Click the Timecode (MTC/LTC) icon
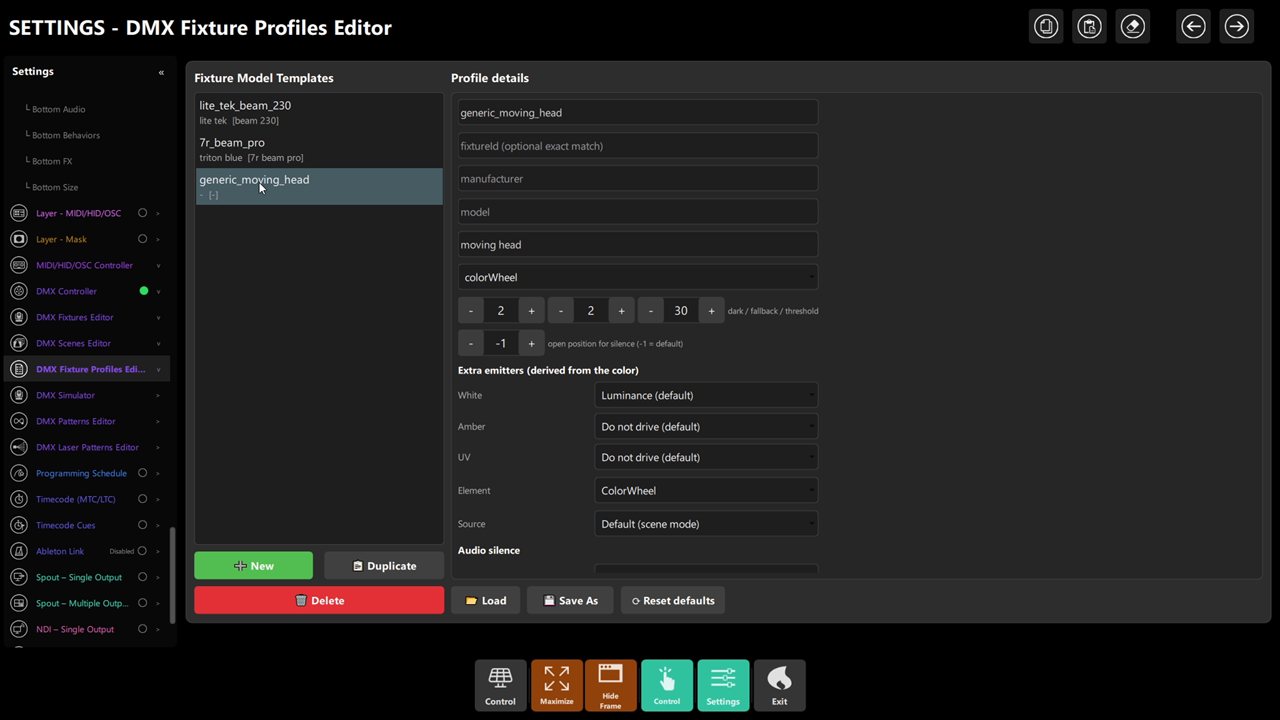 [x=18, y=499]
